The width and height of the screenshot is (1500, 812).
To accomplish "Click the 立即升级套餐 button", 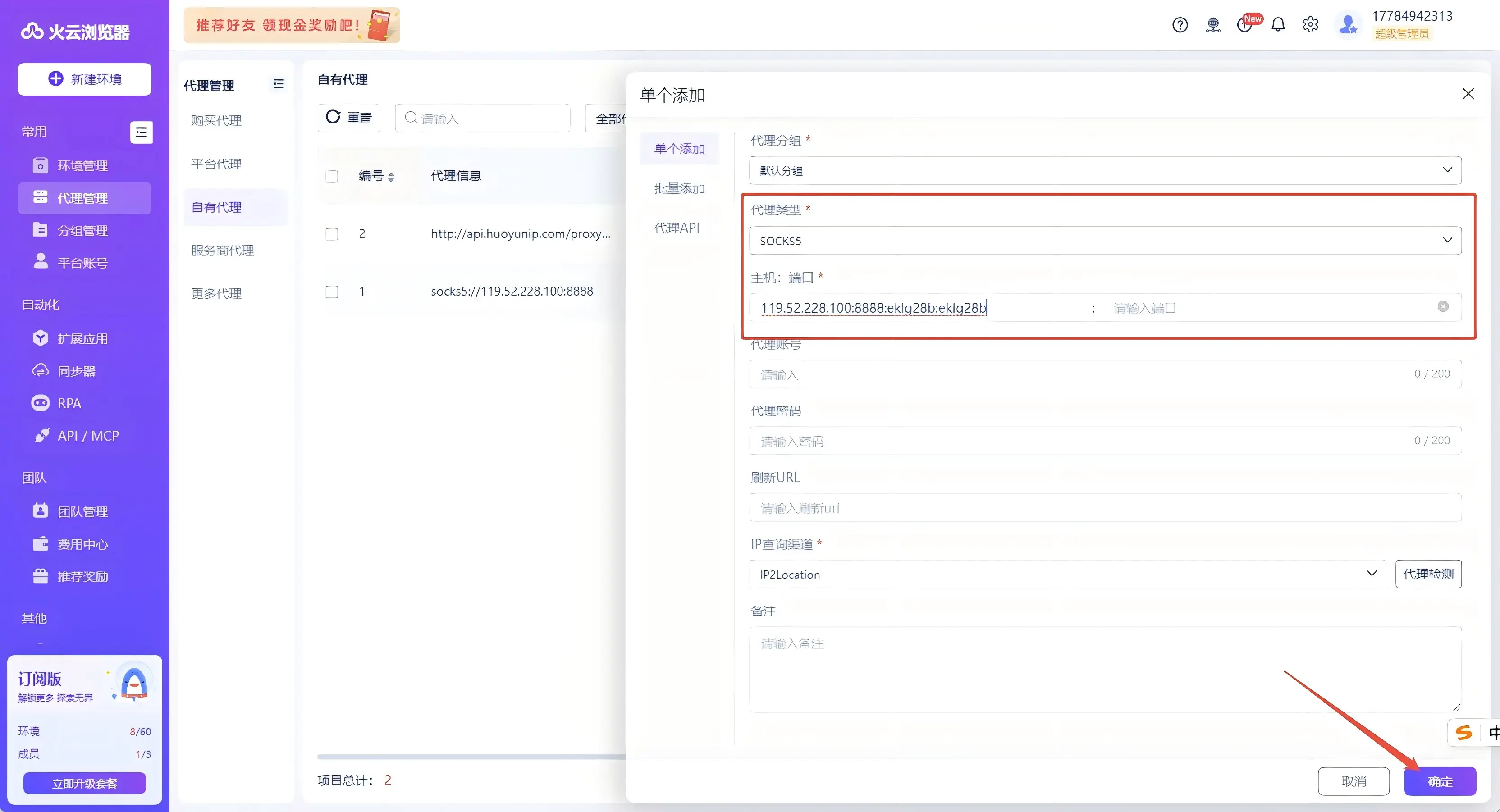I will click(x=84, y=783).
